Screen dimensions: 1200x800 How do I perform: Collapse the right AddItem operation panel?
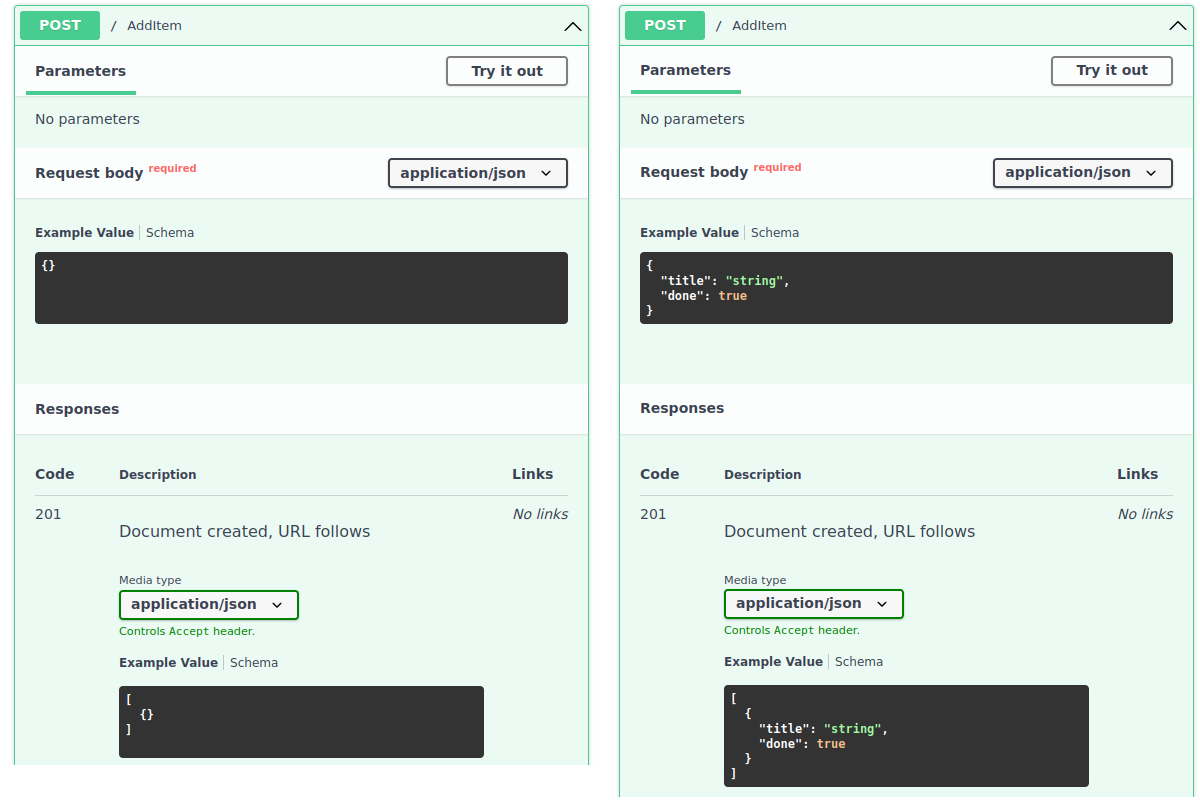1177,26
